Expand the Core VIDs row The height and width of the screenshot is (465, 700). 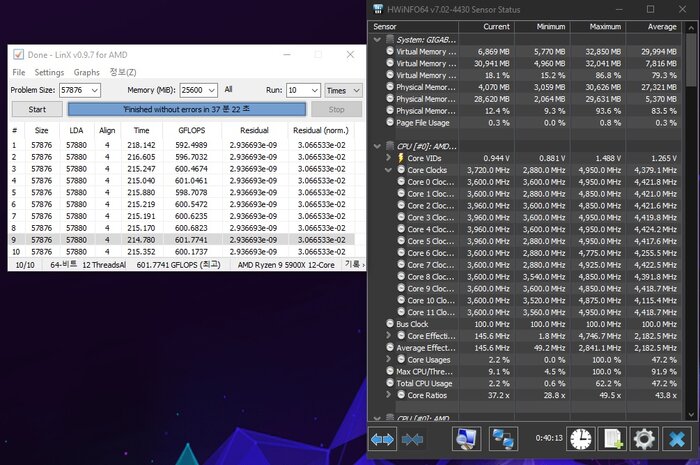(388, 158)
